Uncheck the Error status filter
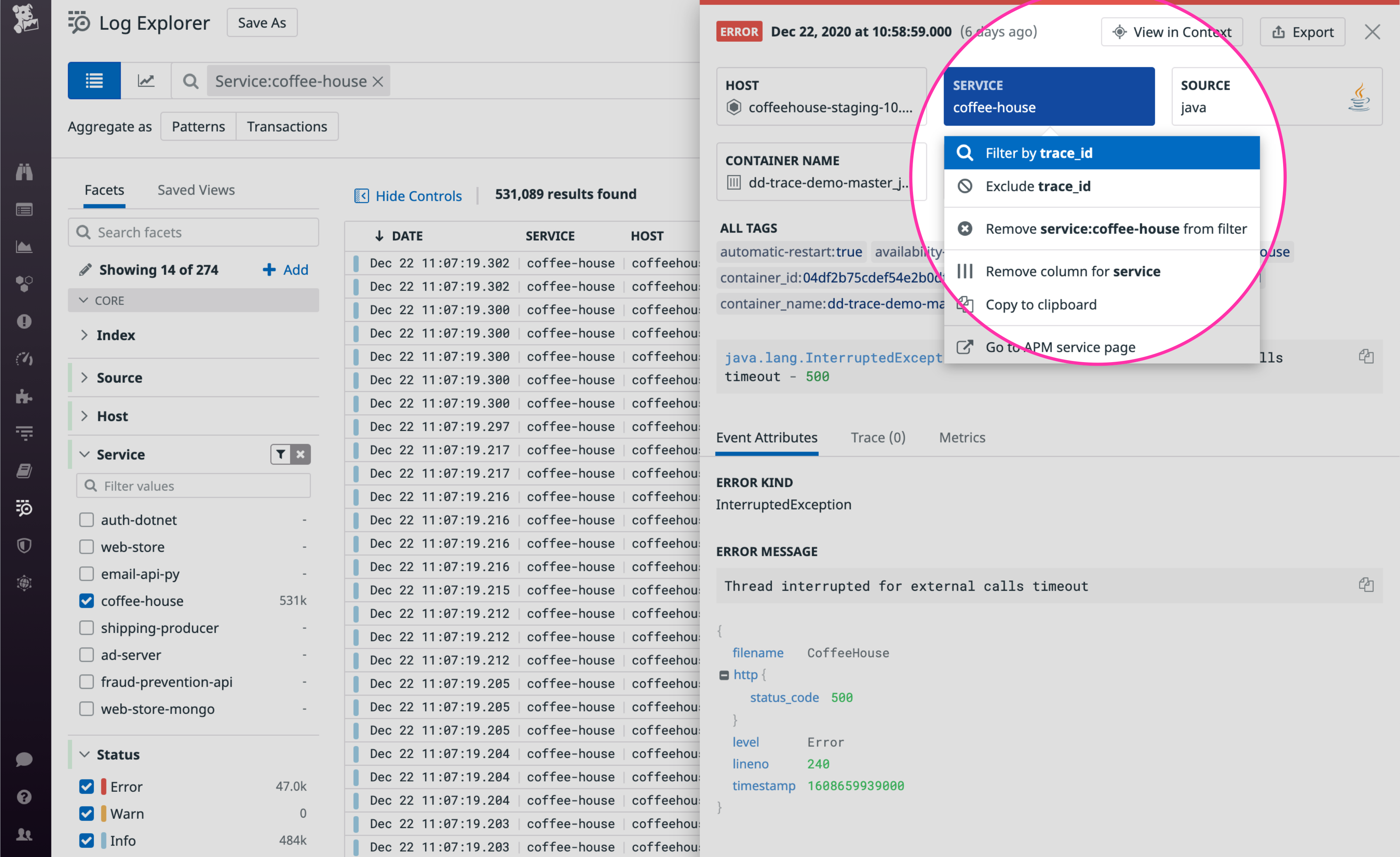The width and height of the screenshot is (1400, 857). [86, 787]
